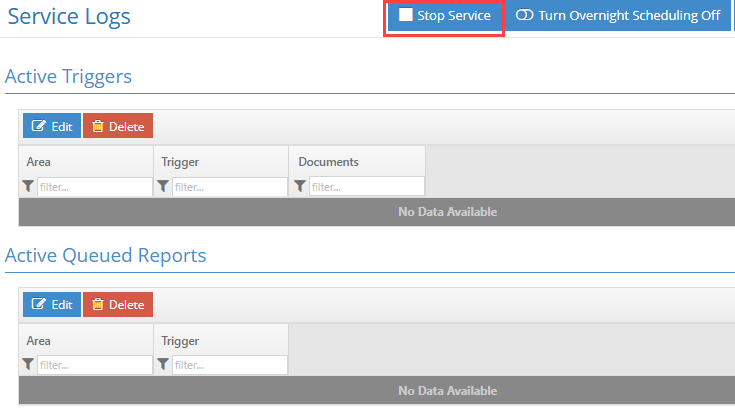
Task: Click Edit in the Active Triggers toolbar
Action: coord(52,126)
